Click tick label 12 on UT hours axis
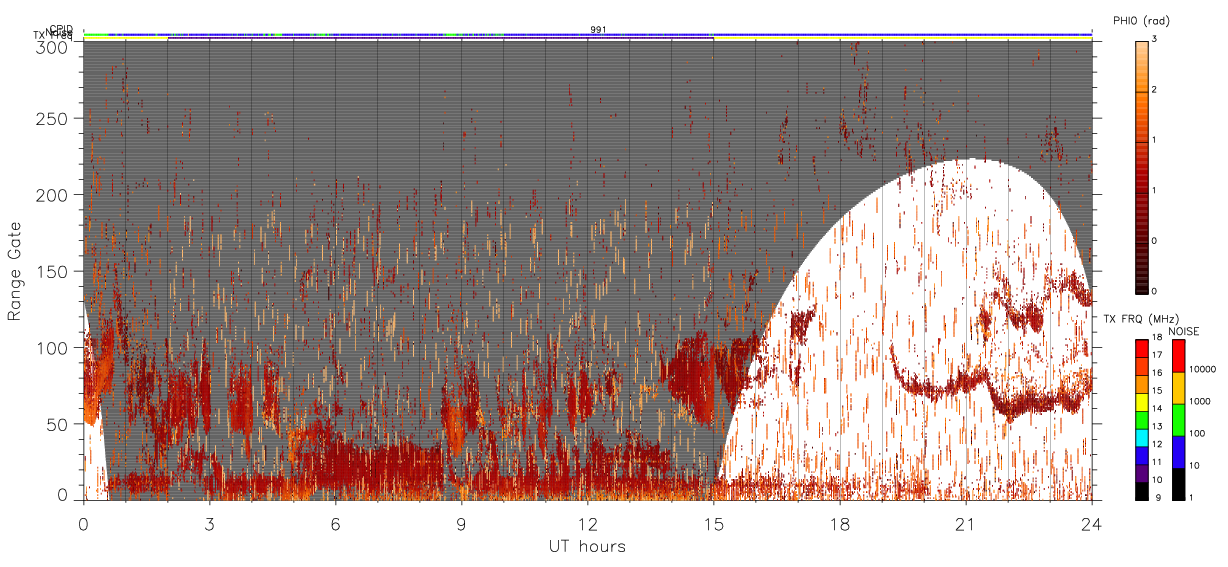The image size is (1228, 567). coord(587,523)
